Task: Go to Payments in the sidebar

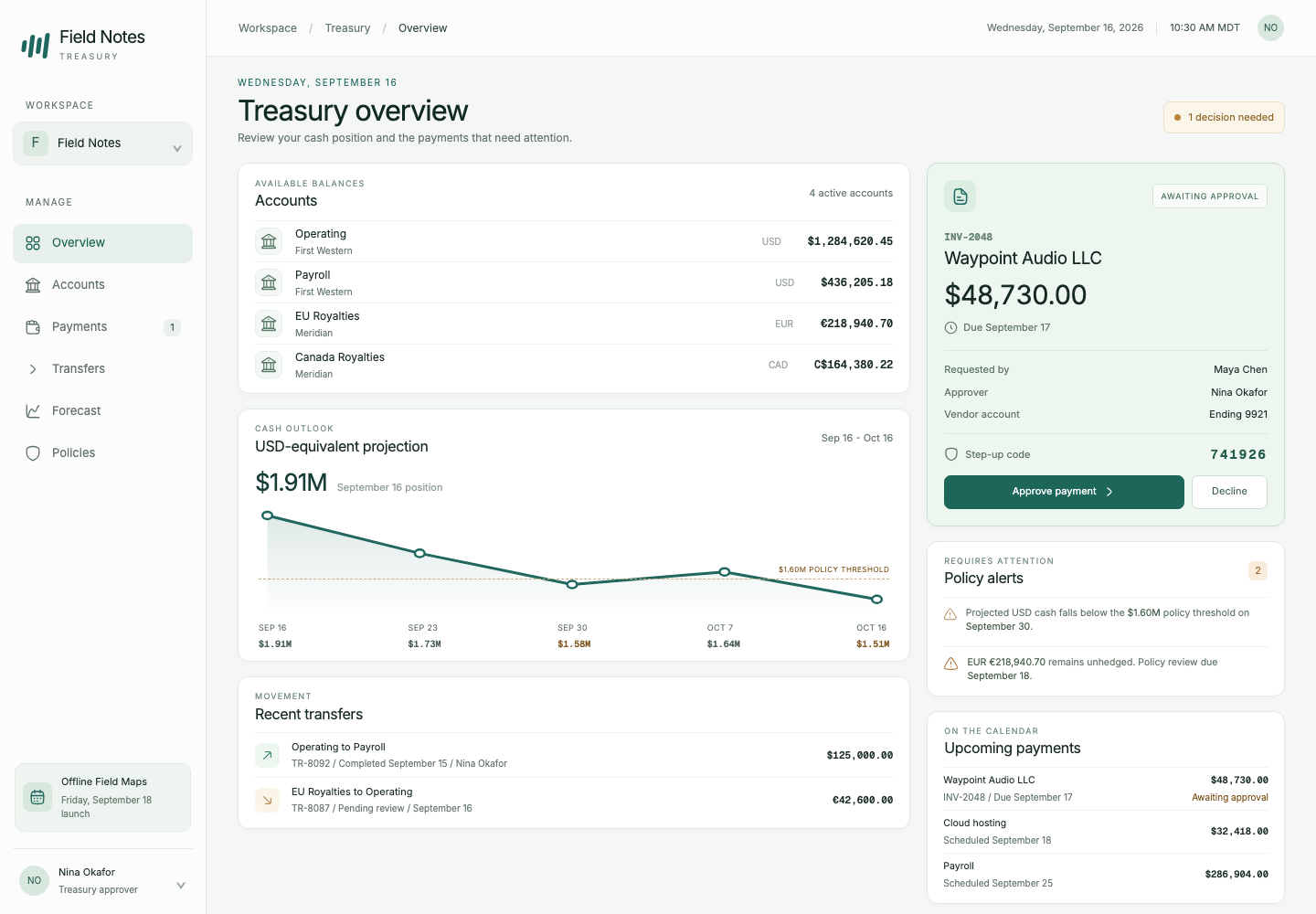Action: pyautogui.click(x=102, y=327)
